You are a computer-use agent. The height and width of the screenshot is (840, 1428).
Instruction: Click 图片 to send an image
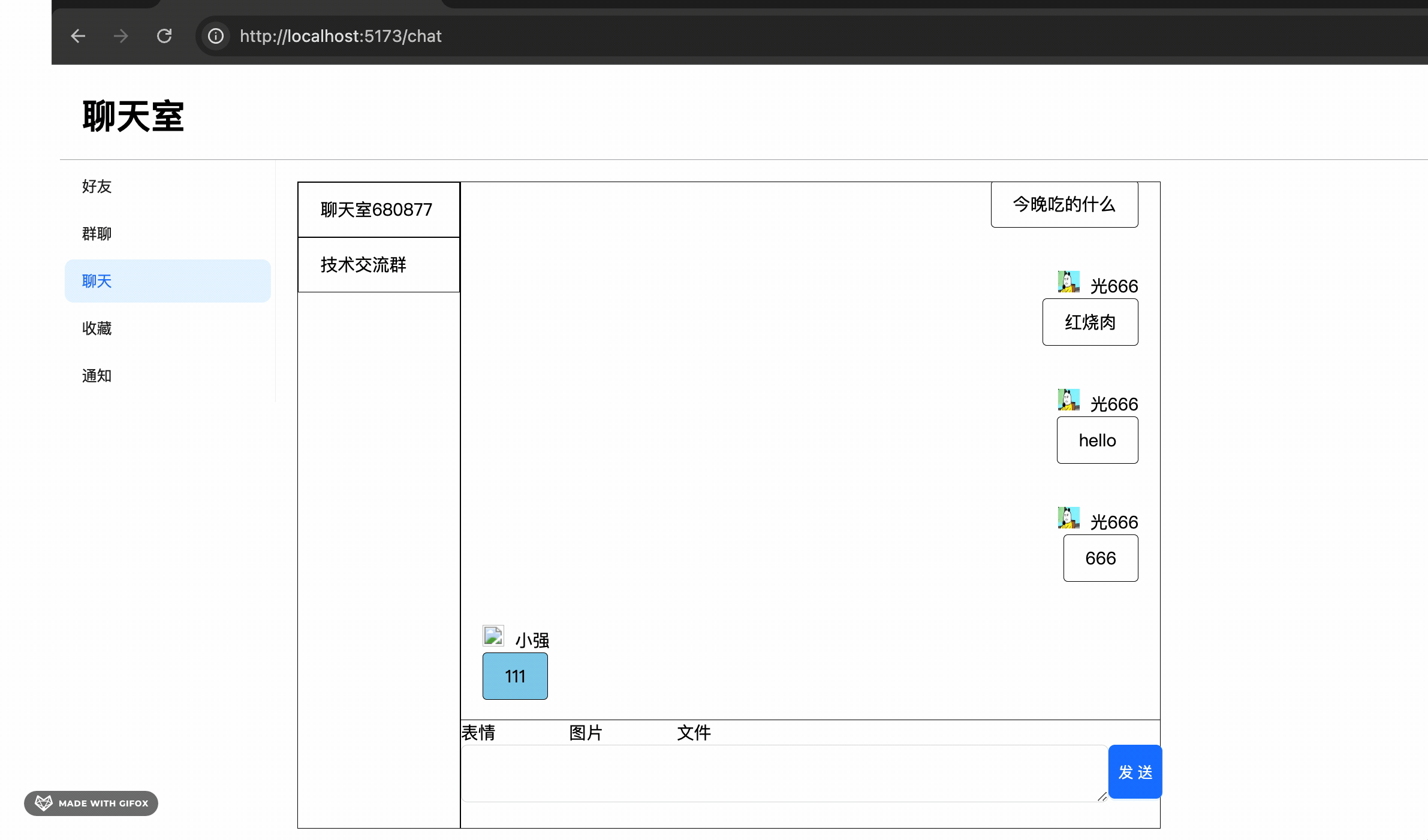[586, 732]
